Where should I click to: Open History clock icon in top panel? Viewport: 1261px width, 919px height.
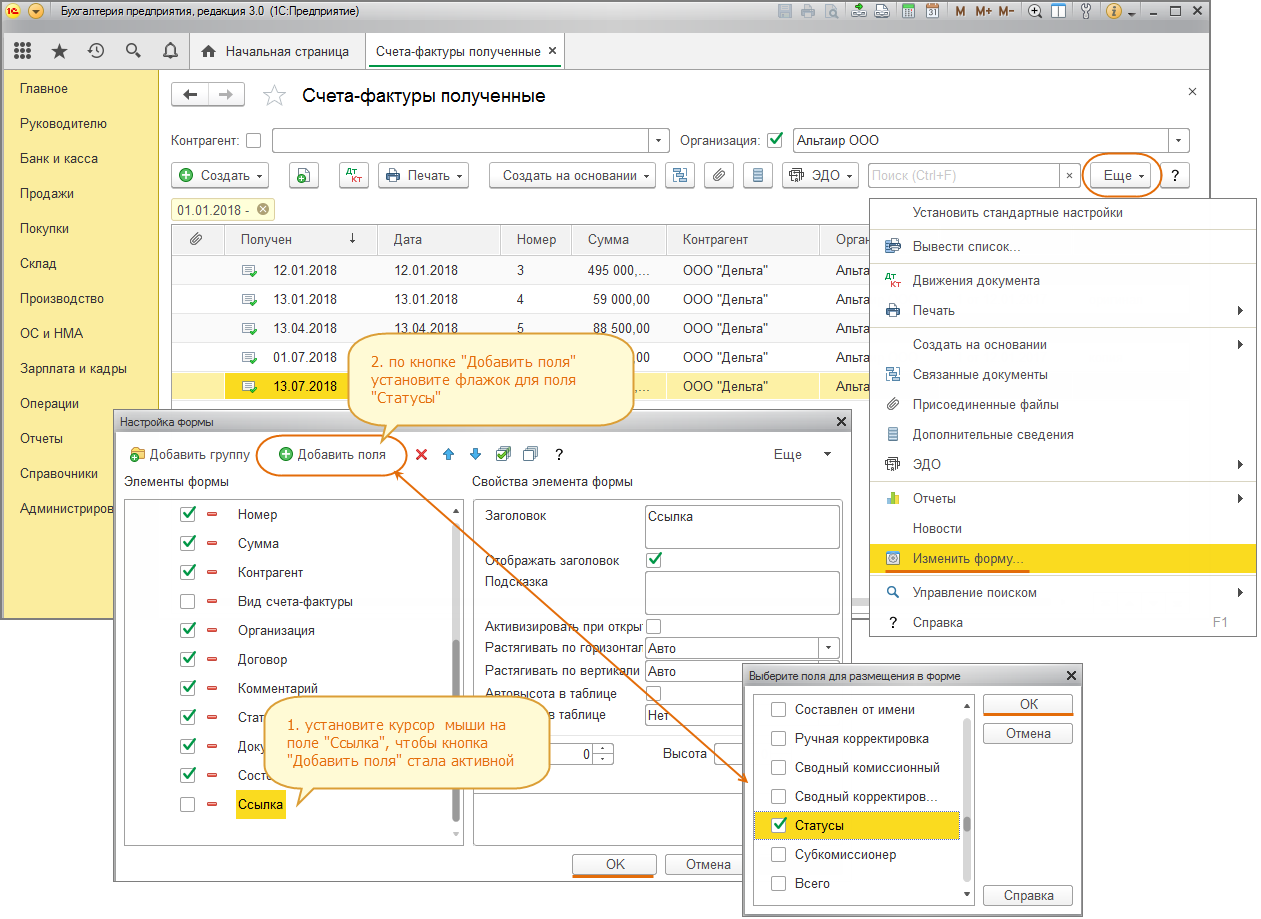click(x=96, y=51)
